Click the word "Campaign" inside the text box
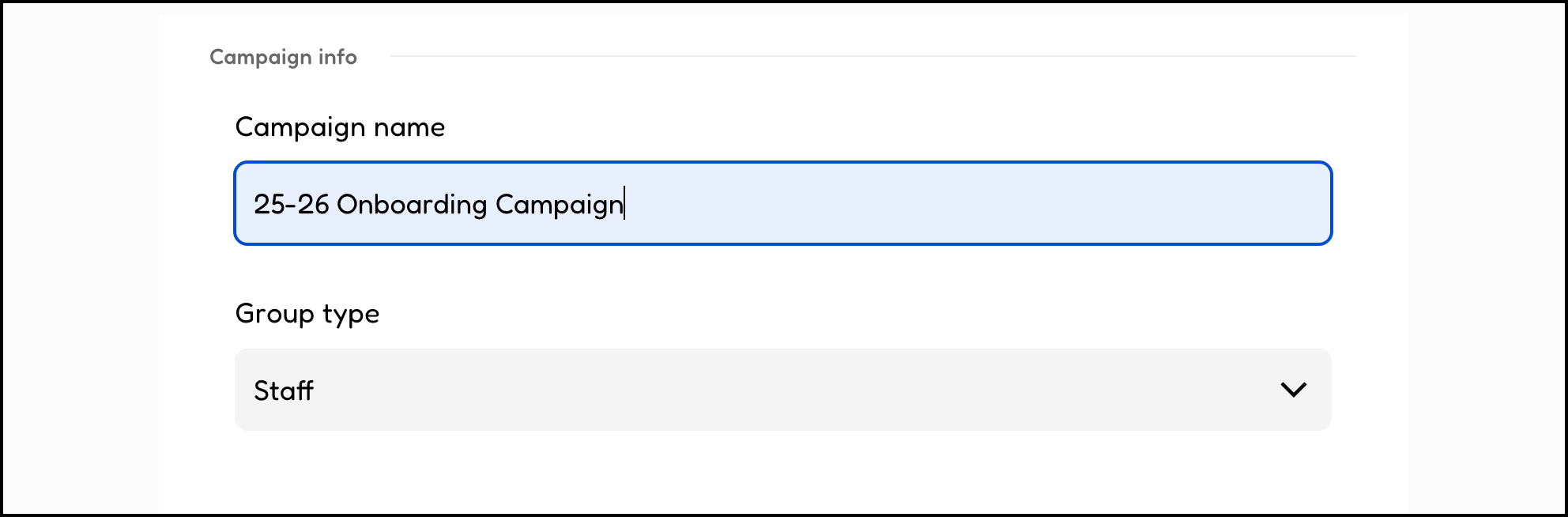 559,204
